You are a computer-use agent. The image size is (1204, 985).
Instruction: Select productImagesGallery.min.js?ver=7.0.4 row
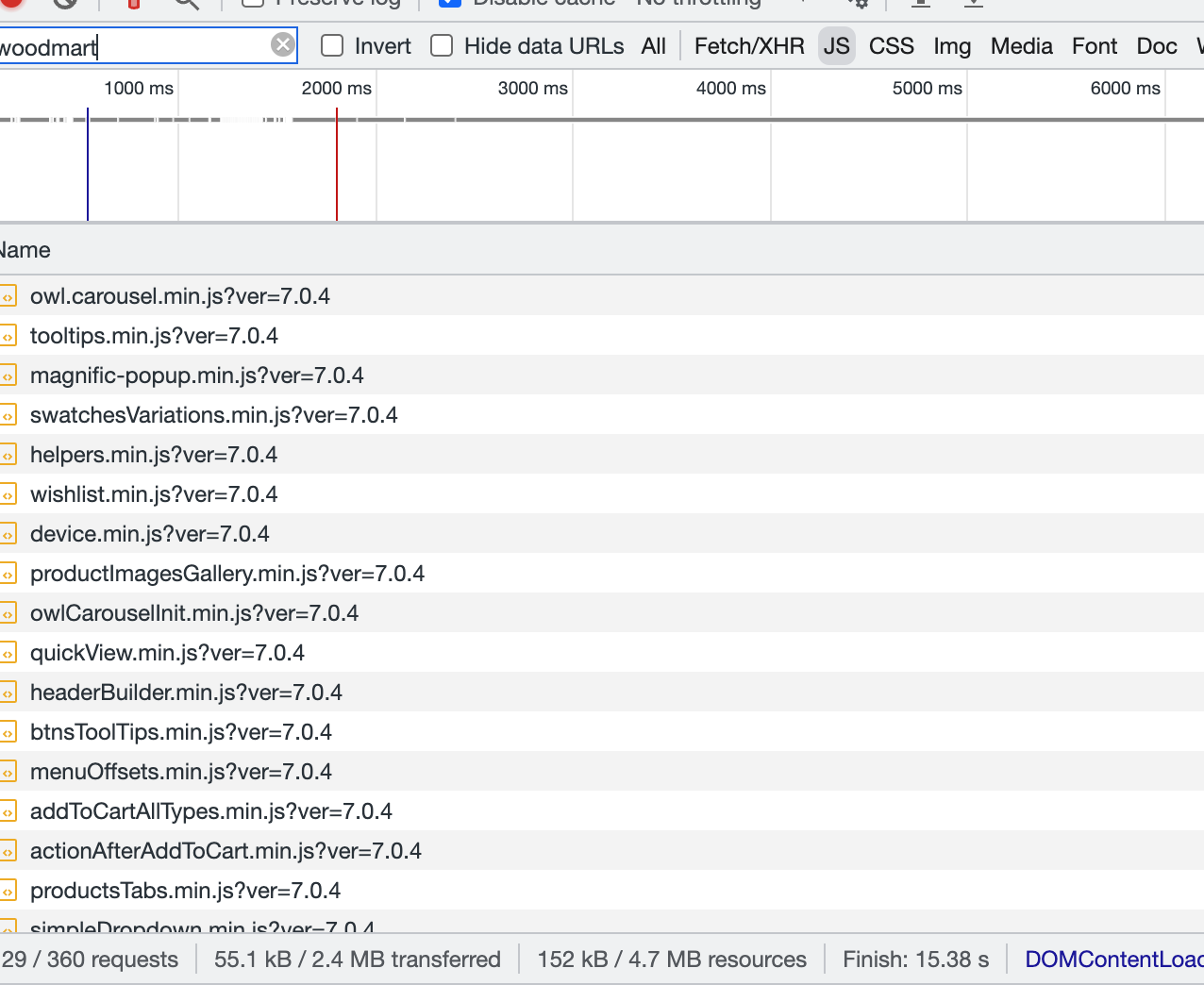tap(602, 574)
